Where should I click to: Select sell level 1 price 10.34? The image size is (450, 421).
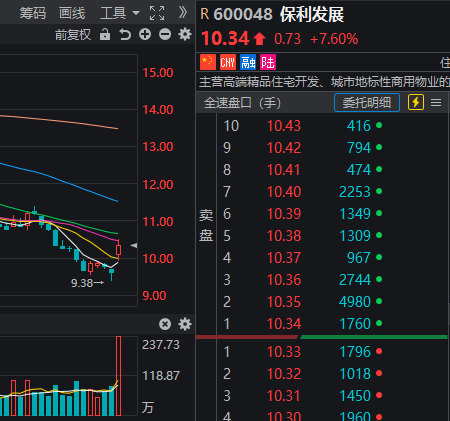284,324
